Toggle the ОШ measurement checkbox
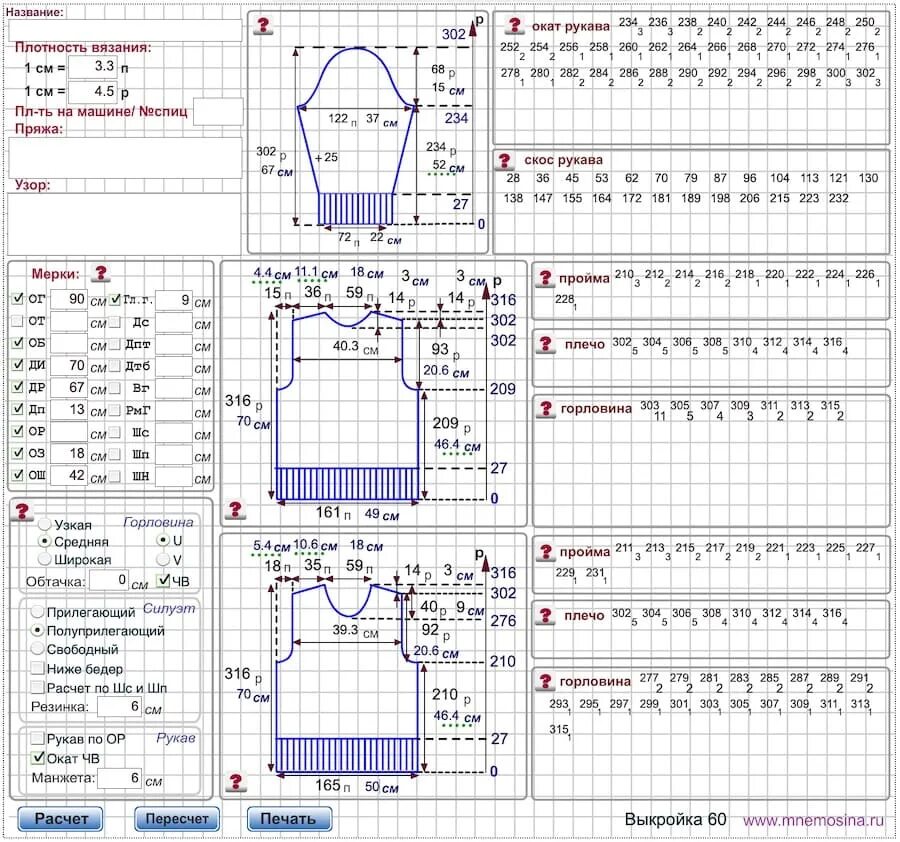 pos(18,475)
